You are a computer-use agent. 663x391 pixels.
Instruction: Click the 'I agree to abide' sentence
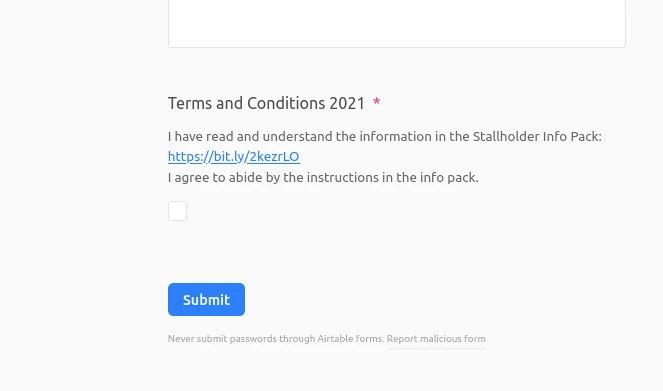pyautogui.click(x=323, y=178)
